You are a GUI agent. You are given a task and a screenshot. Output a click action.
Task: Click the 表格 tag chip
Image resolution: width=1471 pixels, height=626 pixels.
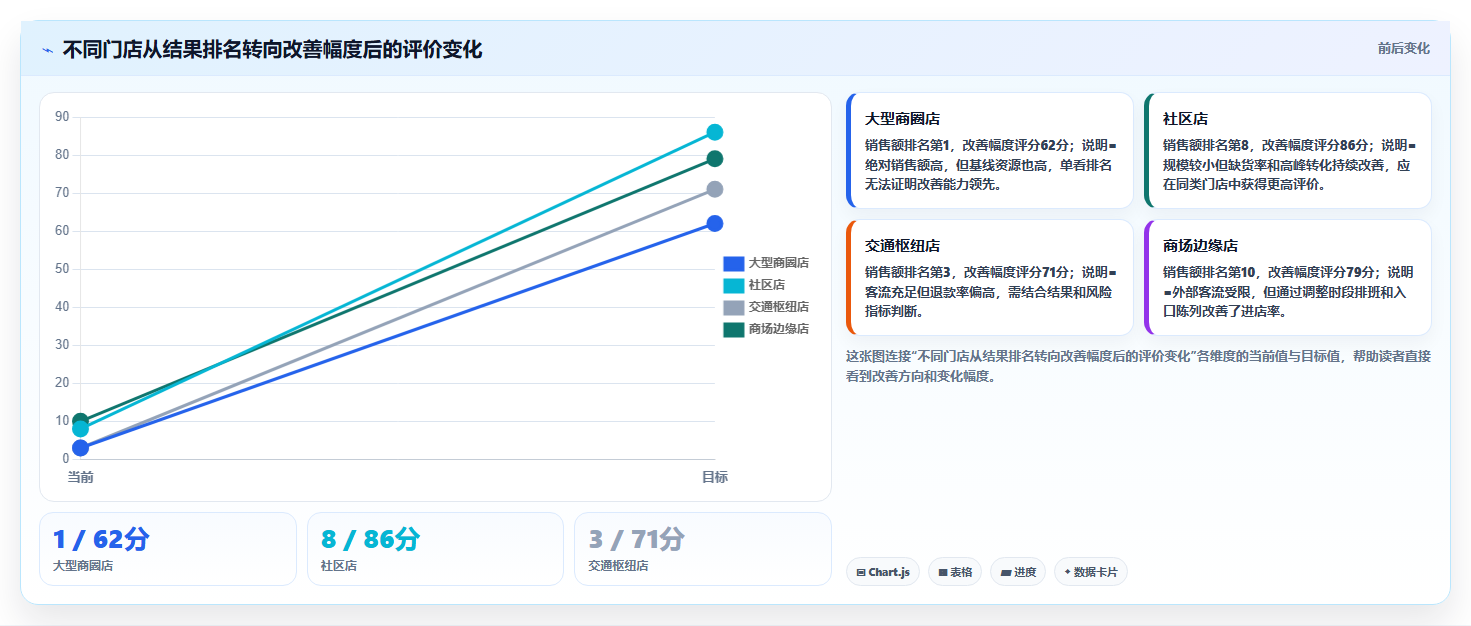pos(955,572)
